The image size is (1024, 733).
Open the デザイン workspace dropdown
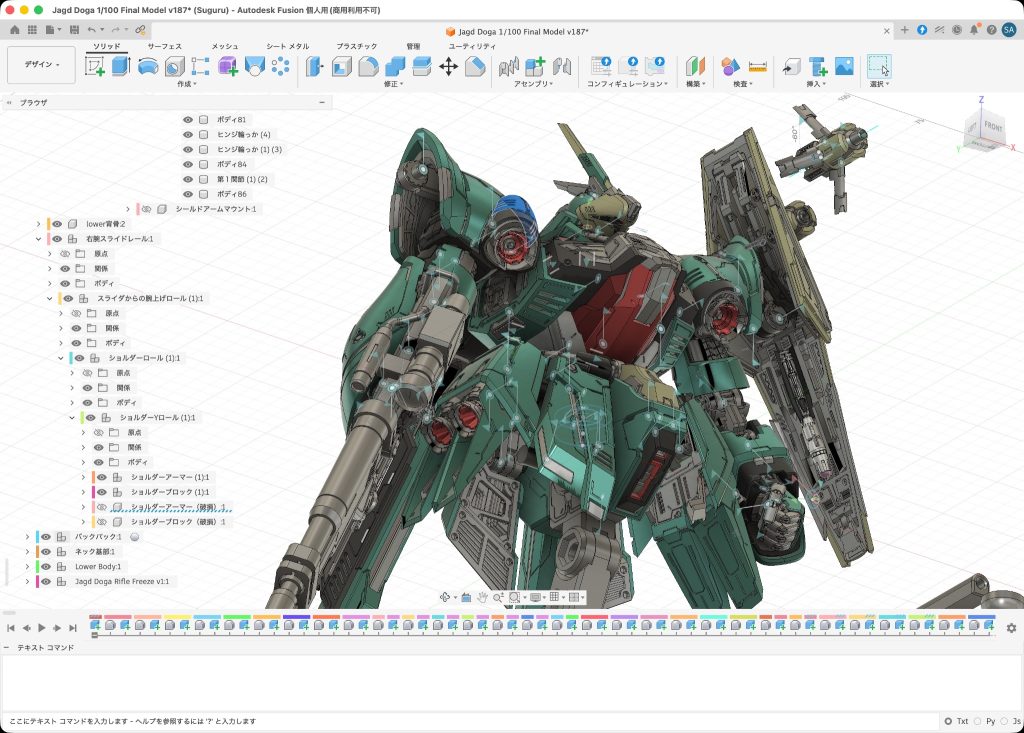(41, 65)
